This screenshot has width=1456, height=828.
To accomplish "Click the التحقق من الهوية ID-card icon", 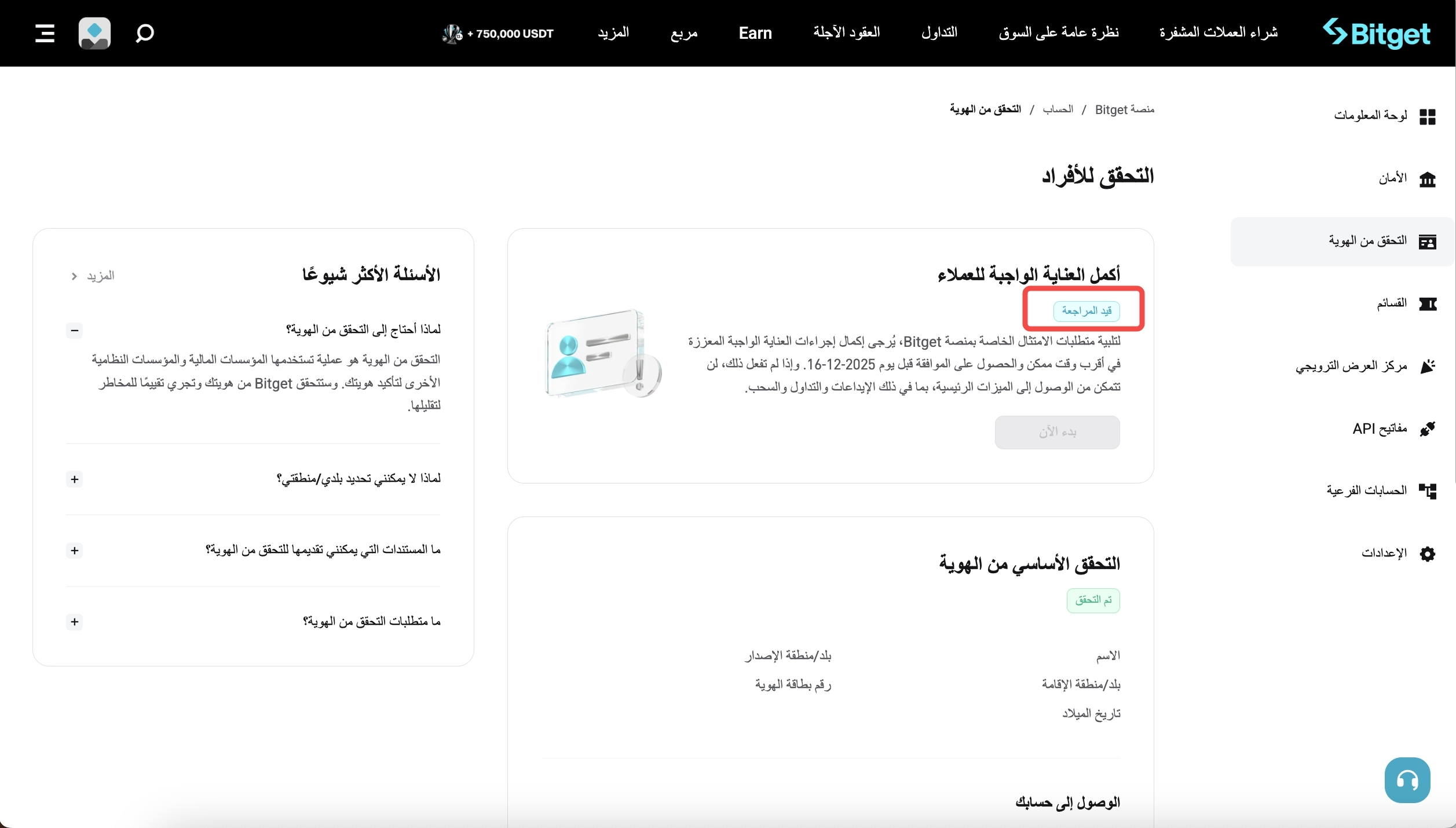I will (1429, 241).
